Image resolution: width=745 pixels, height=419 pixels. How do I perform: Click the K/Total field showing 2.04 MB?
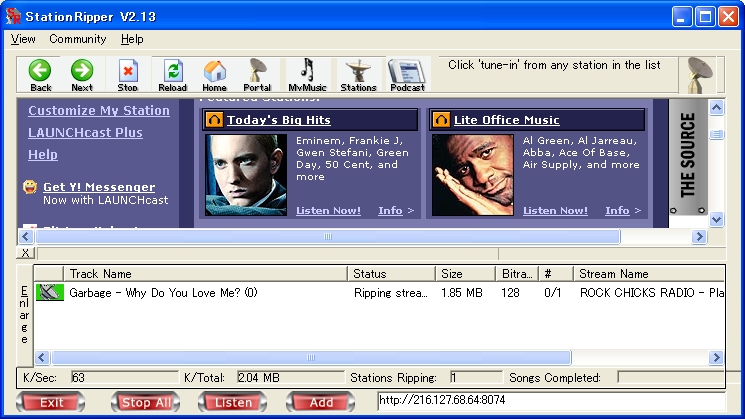pos(290,378)
